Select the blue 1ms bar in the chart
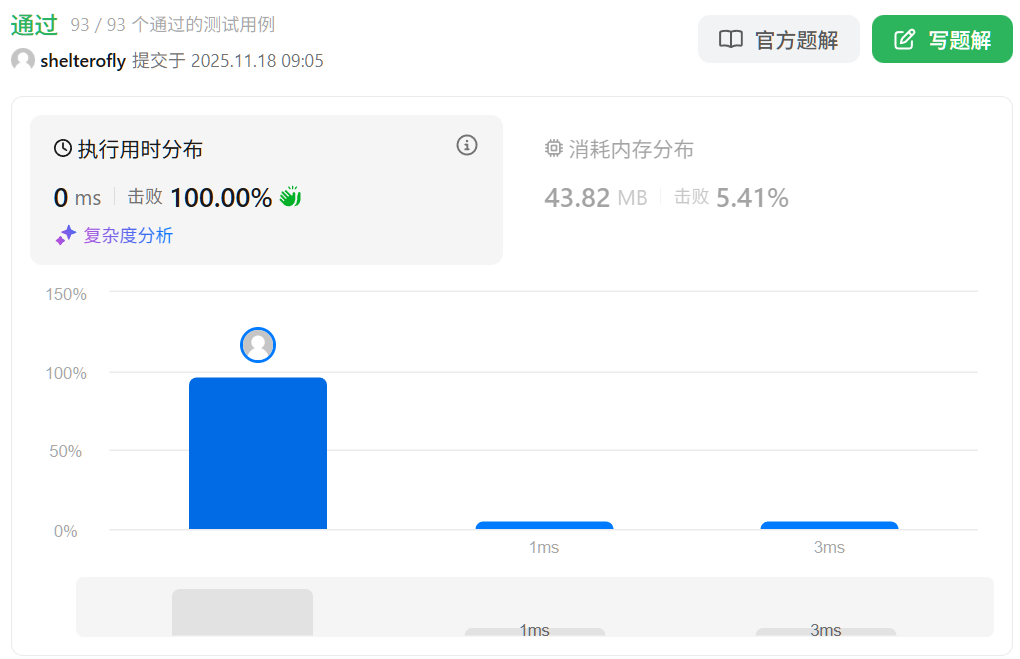 click(544, 525)
